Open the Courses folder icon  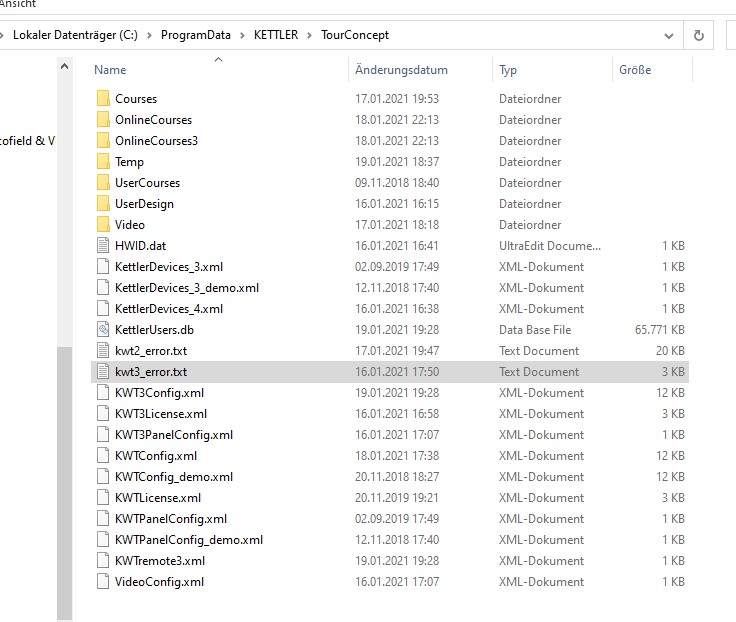click(103, 99)
